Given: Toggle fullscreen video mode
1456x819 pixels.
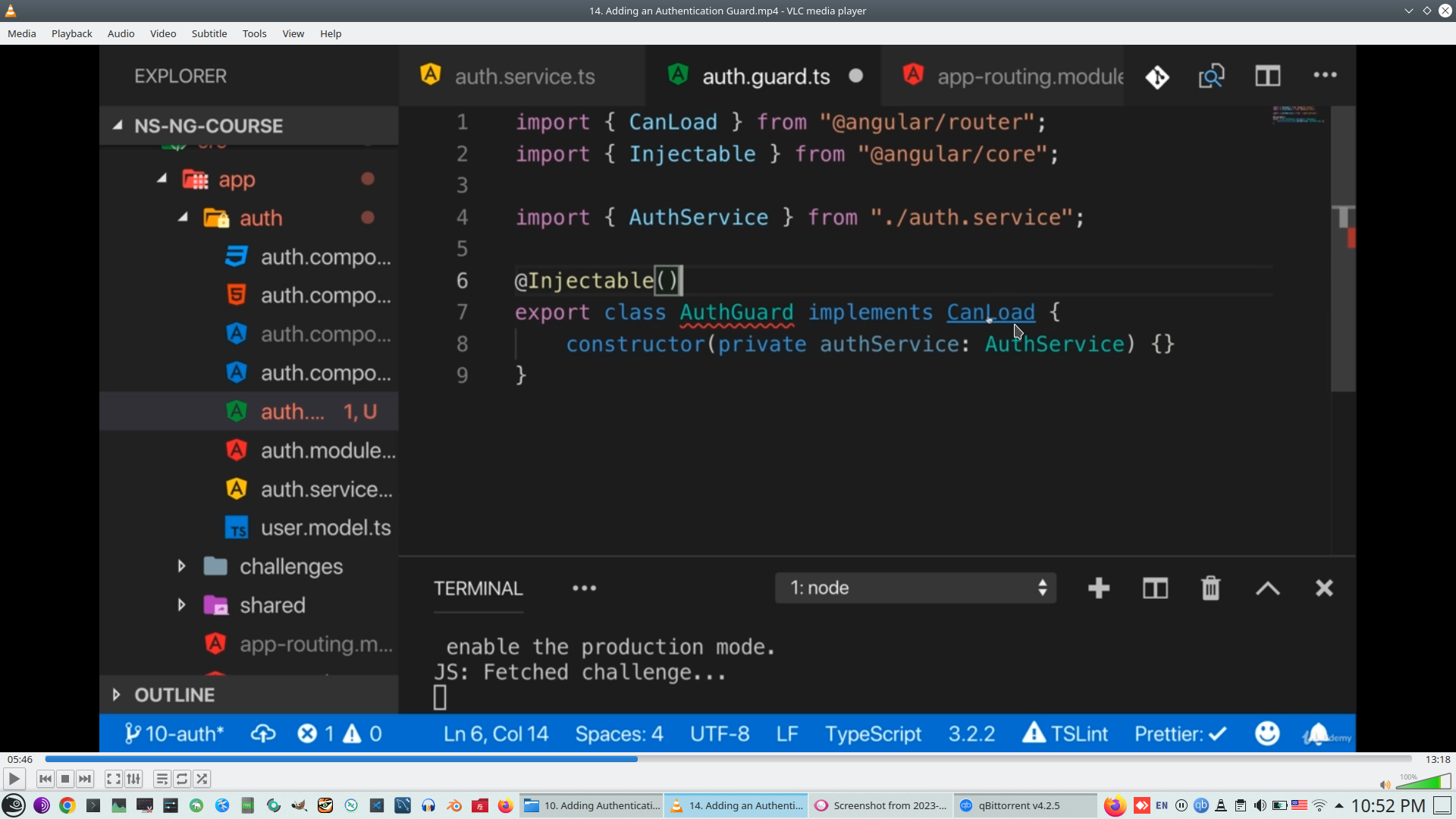Looking at the screenshot, I should click(x=113, y=779).
